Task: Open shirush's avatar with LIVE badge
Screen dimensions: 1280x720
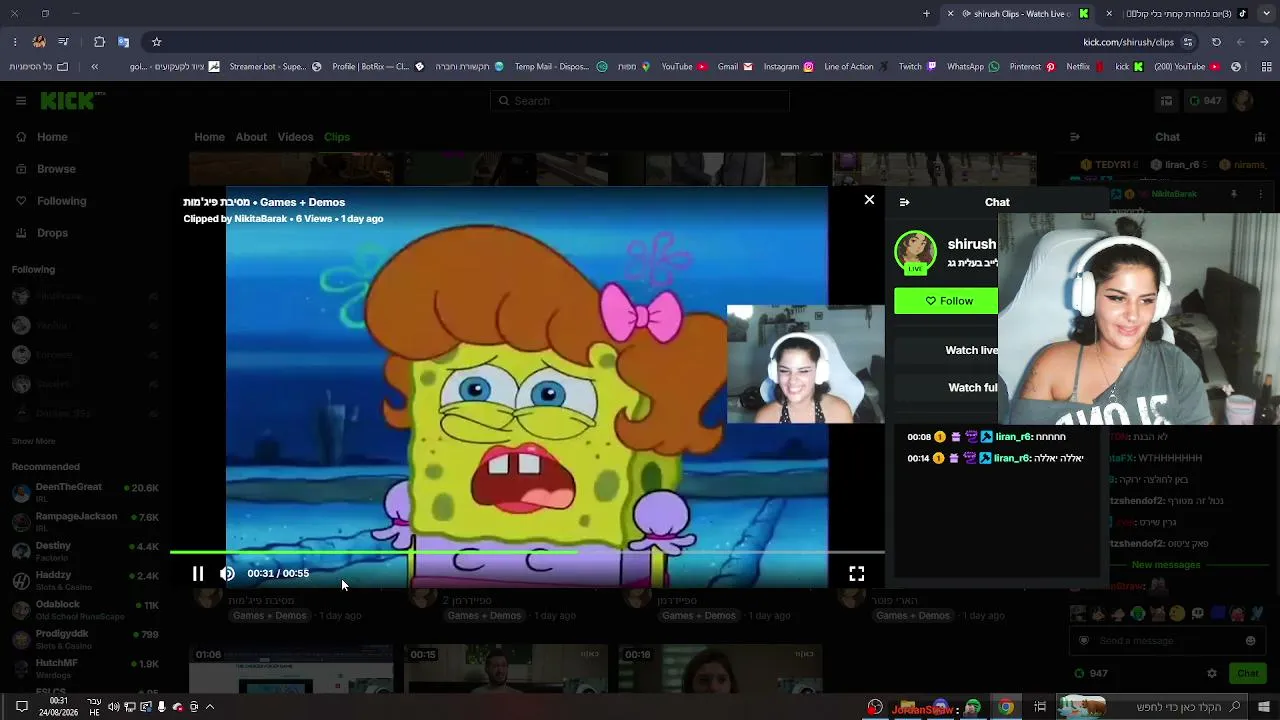Action: pyautogui.click(x=915, y=253)
